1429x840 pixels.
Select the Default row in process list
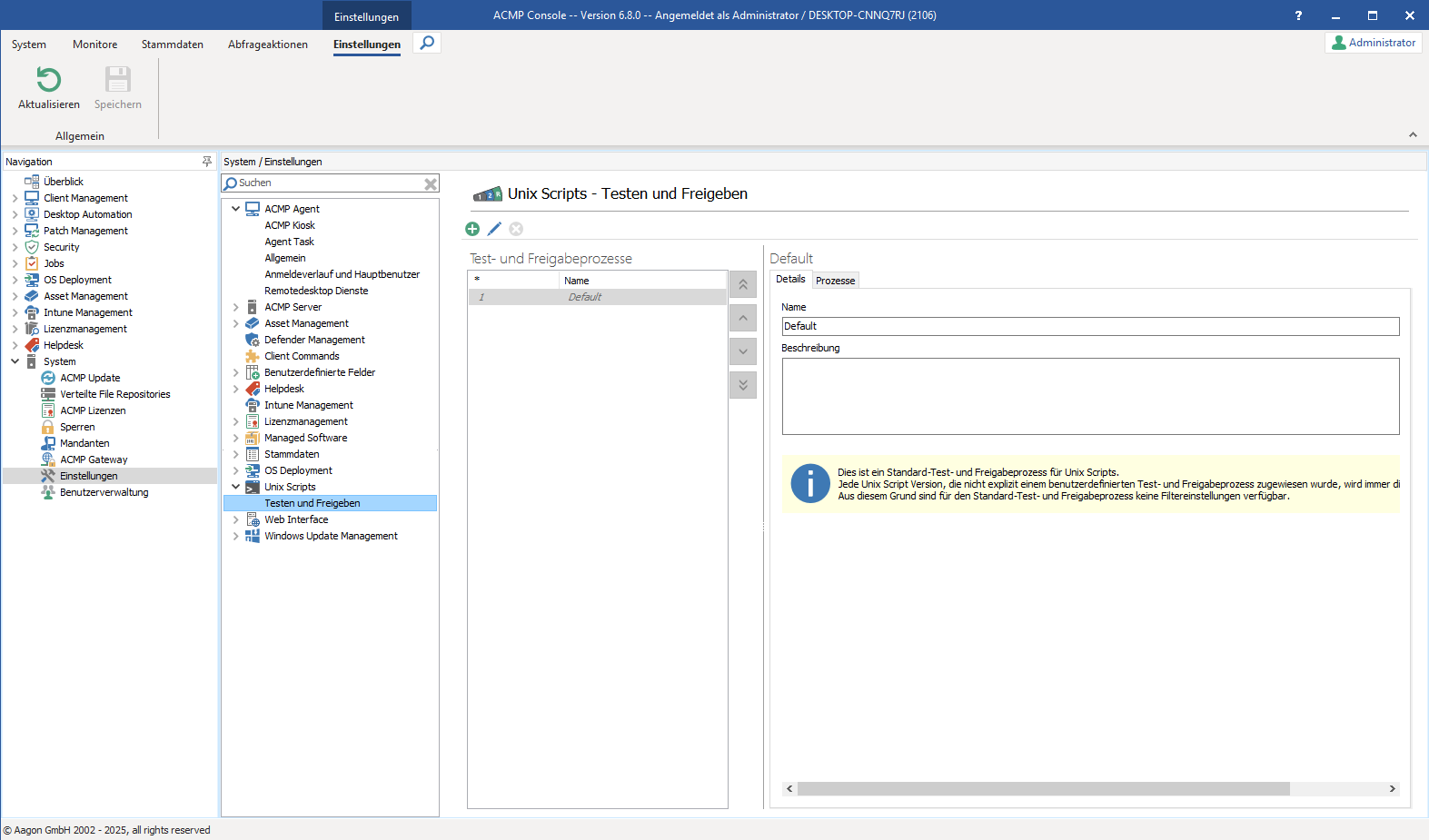(x=585, y=297)
